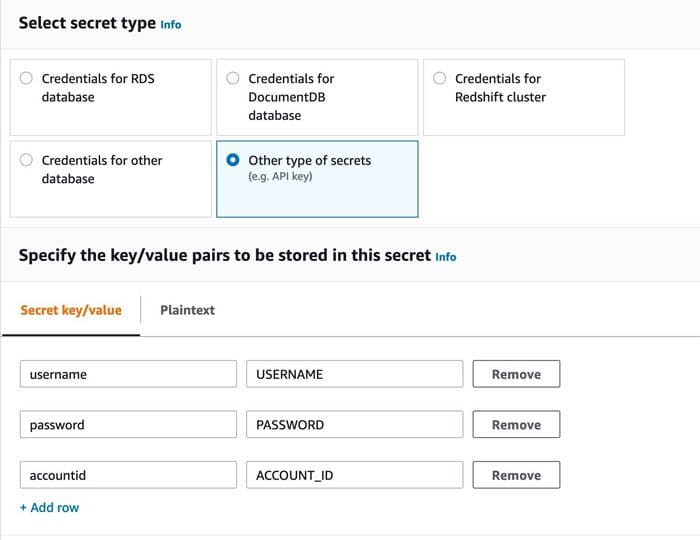Screen dimensions: 700x540
Task: Pick Credentials for other database radio
Action: pyautogui.click(x=27, y=160)
